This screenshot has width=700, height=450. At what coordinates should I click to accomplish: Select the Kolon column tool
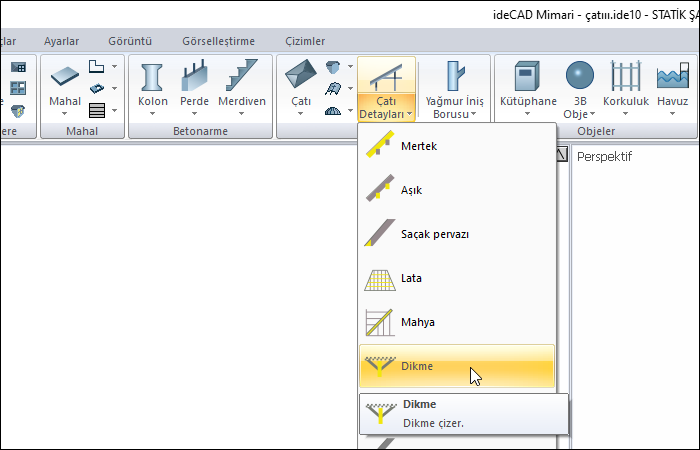(153, 88)
